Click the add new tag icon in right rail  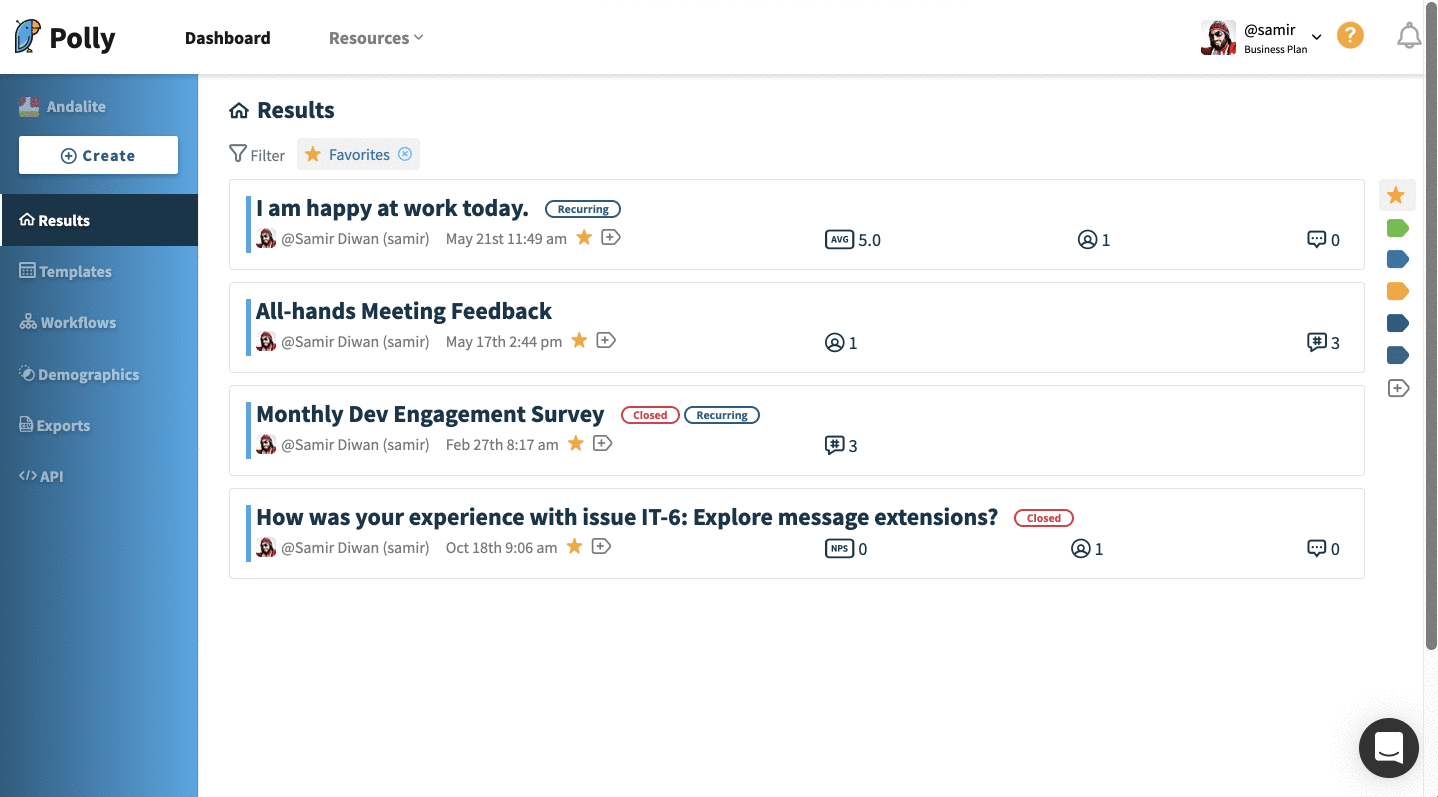[1398, 388]
